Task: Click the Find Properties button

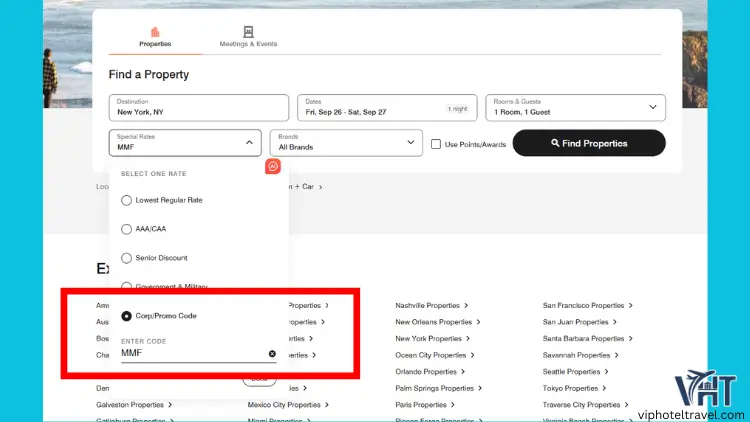Action: tap(589, 143)
